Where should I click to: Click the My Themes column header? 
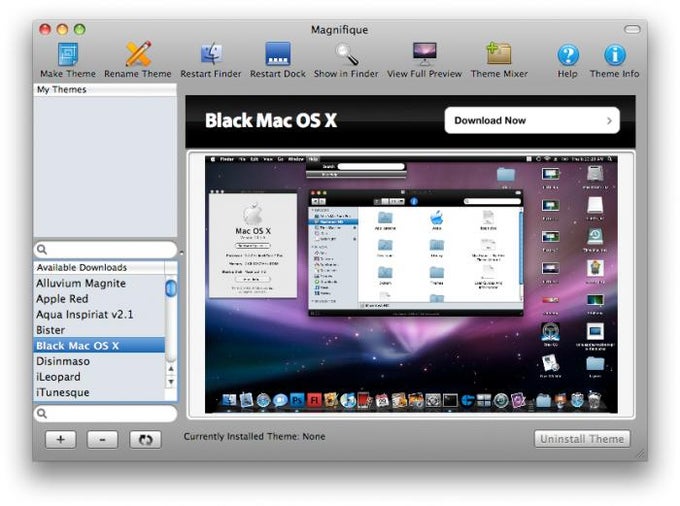(105, 89)
